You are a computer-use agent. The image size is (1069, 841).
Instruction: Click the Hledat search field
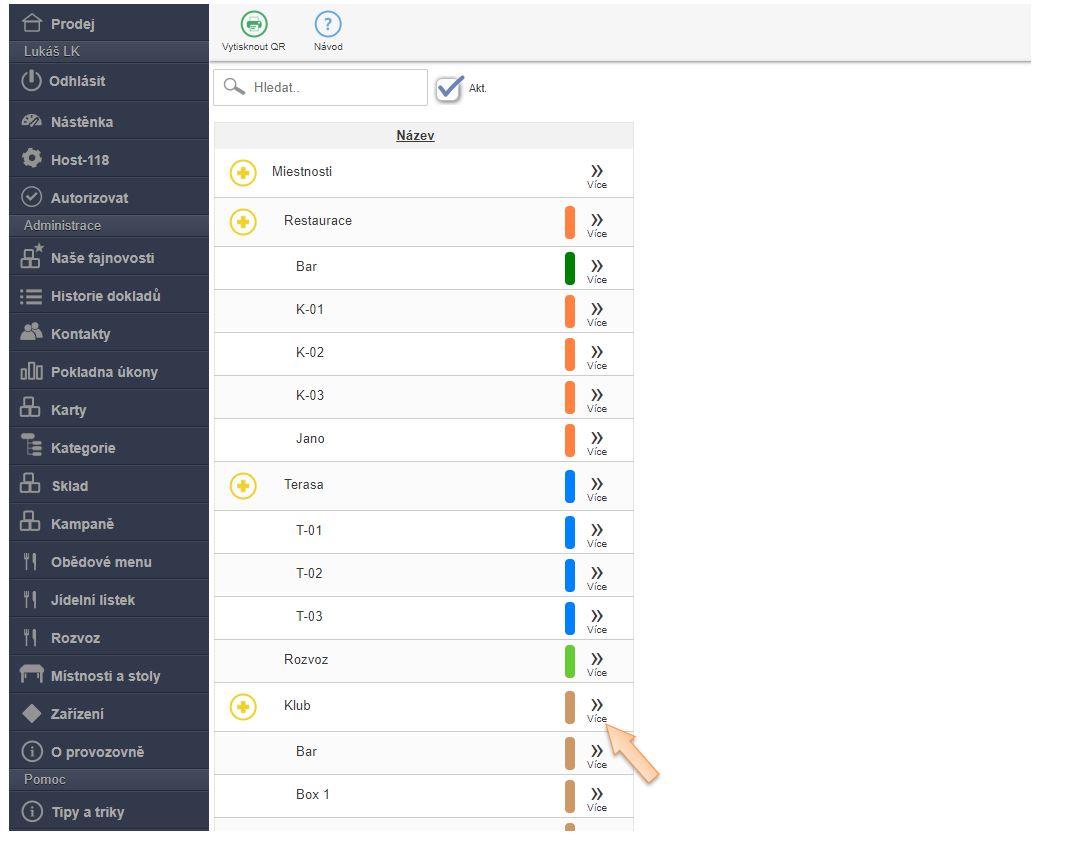point(332,87)
